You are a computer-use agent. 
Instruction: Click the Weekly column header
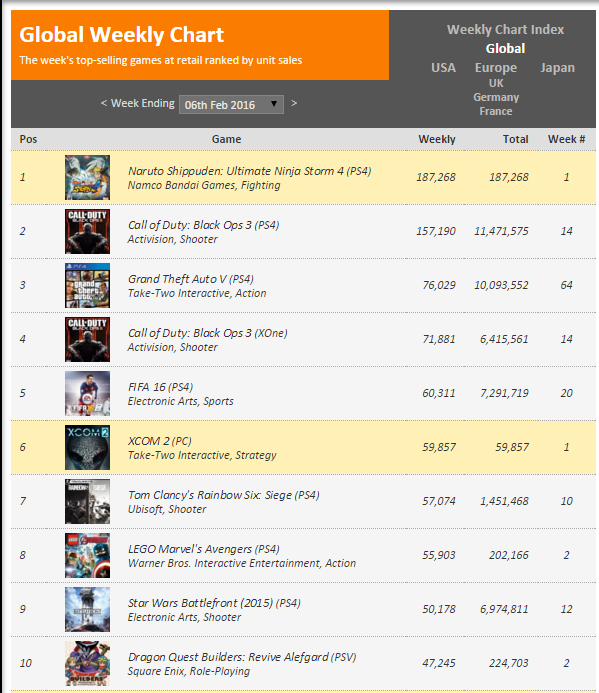pos(437,139)
